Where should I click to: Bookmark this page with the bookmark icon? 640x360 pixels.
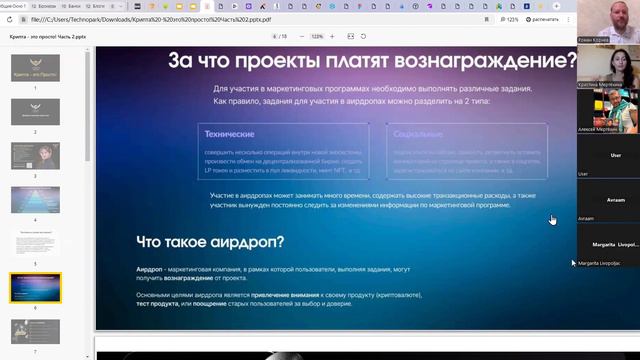click(x=487, y=20)
